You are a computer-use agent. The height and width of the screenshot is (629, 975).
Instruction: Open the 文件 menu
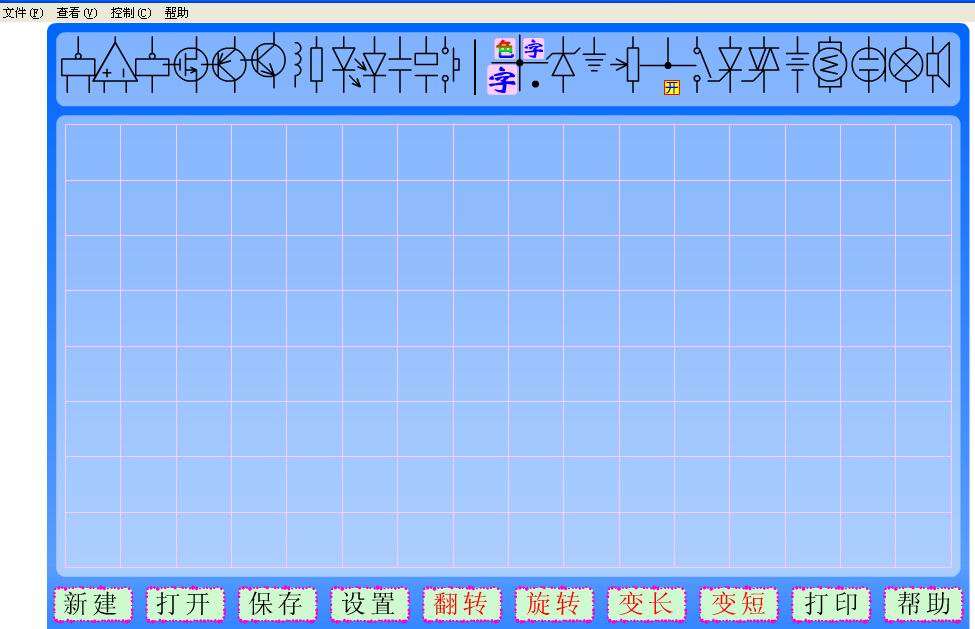coord(22,13)
